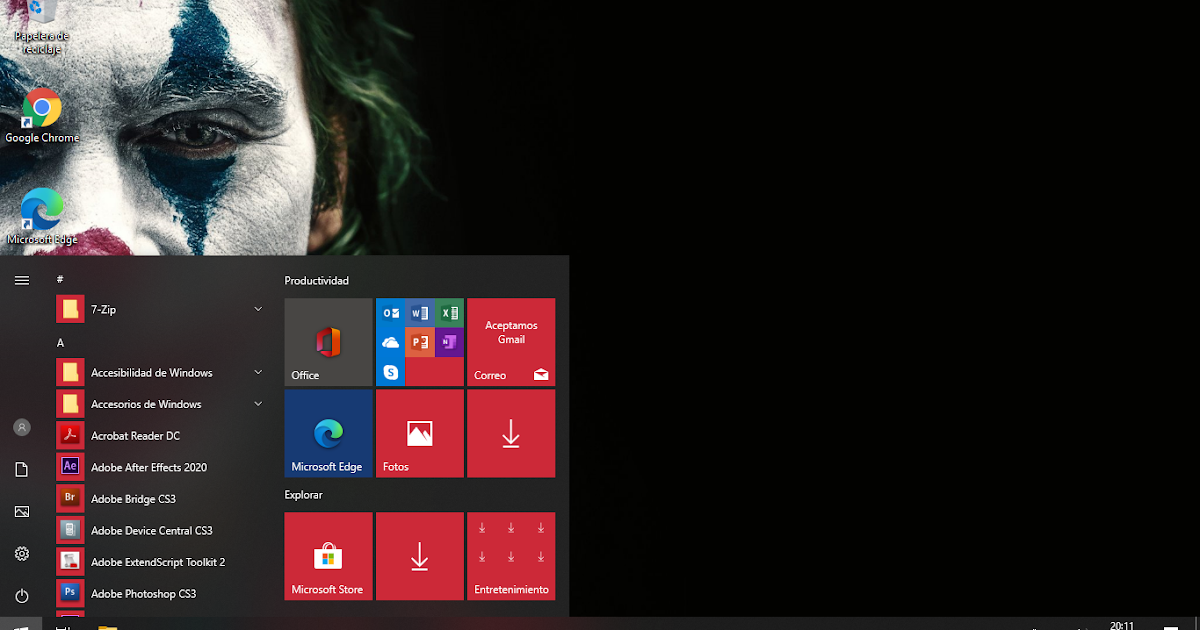
Task: Open OneDrive icon in Office apps tile
Action: [391, 342]
